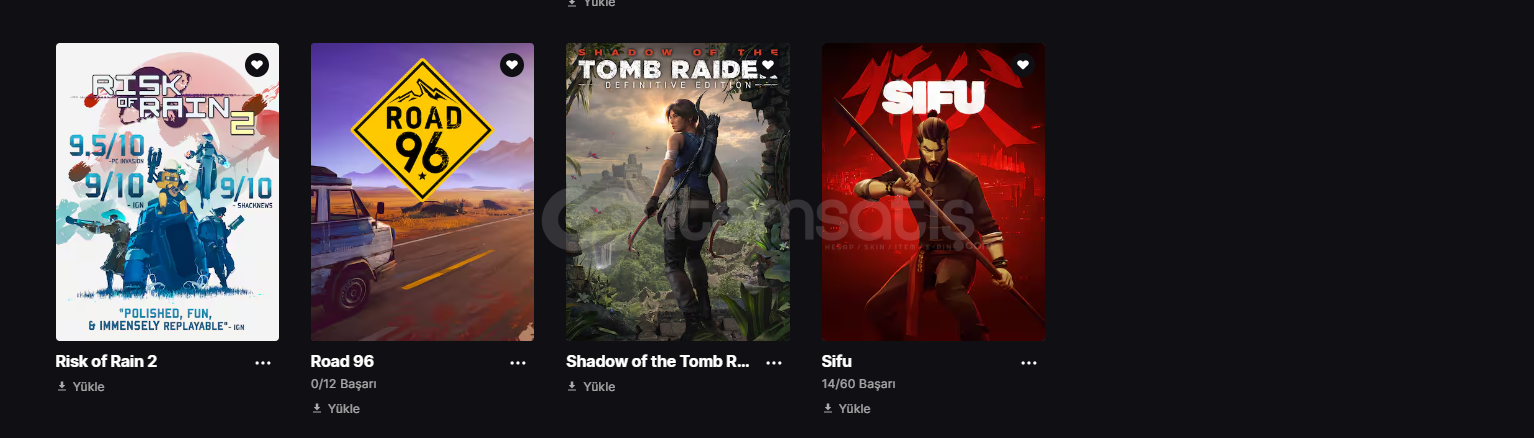The width and height of the screenshot is (1534, 438).
Task: Click download icon under Risk of Rain 2
Action: [x=62, y=386]
